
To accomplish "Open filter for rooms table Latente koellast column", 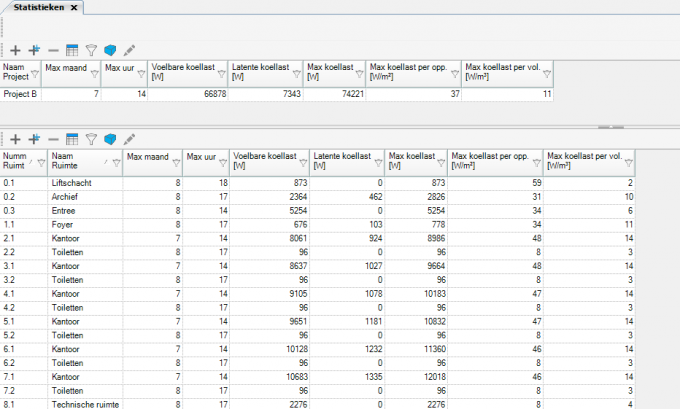I will pyautogui.click(x=379, y=163).
